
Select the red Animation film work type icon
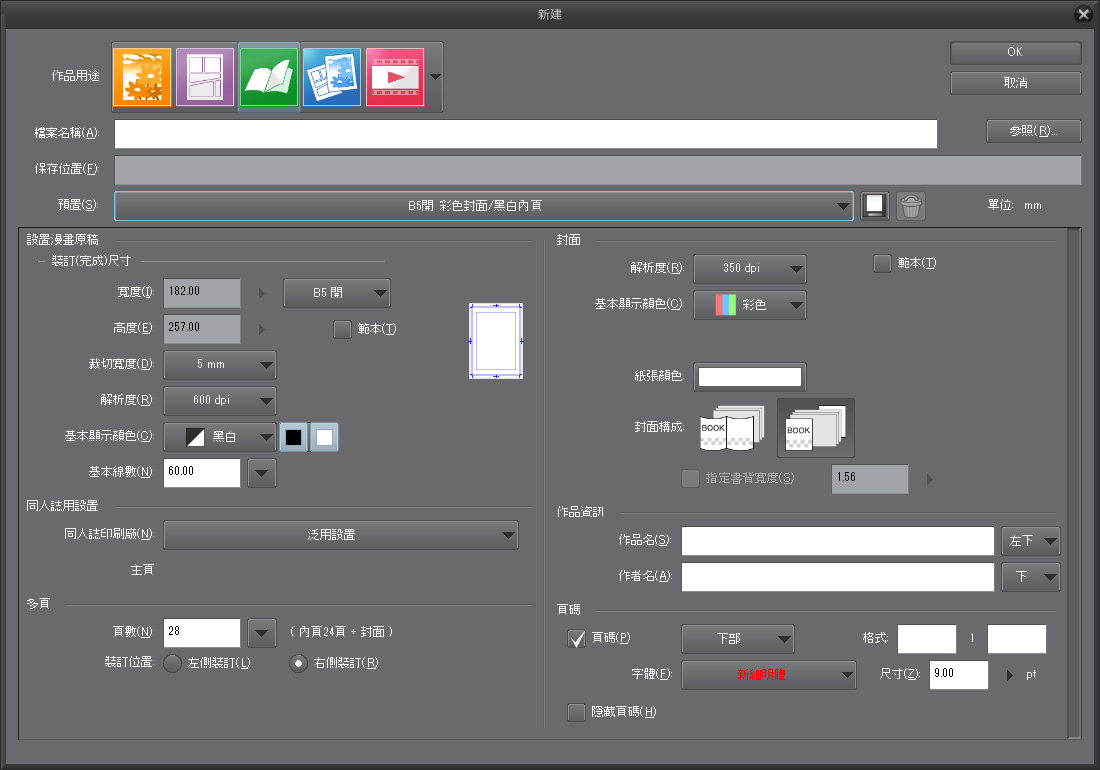pos(395,76)
